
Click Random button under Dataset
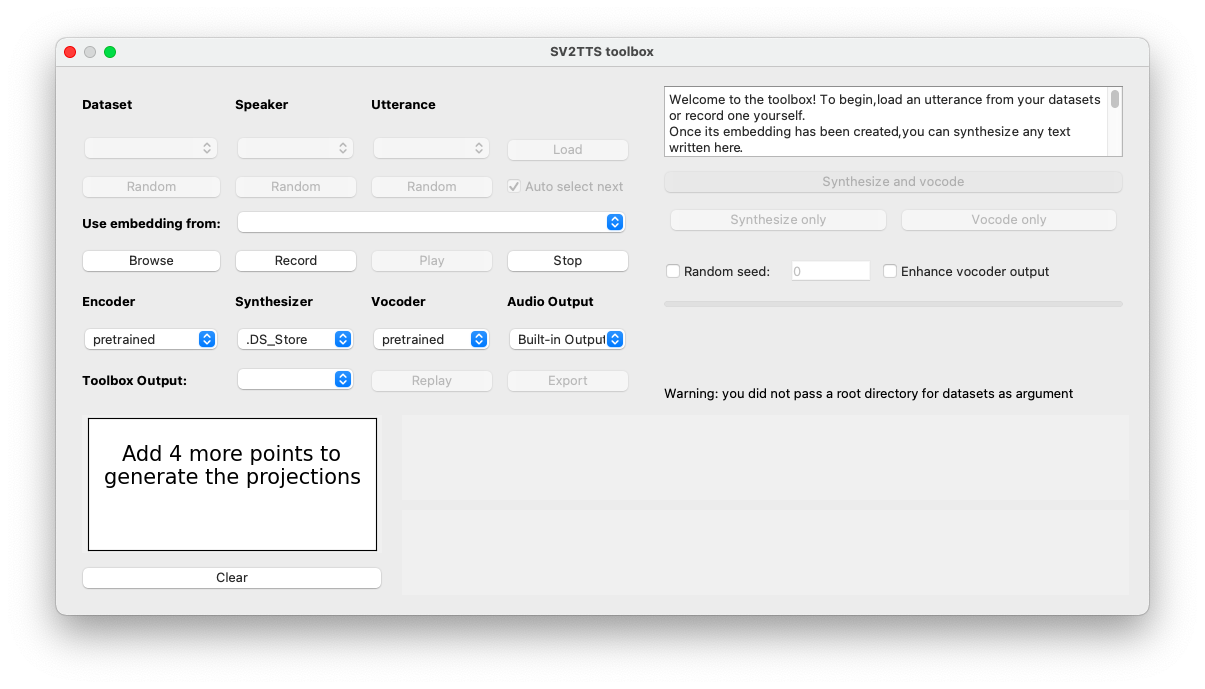click(x=151, y=186)
